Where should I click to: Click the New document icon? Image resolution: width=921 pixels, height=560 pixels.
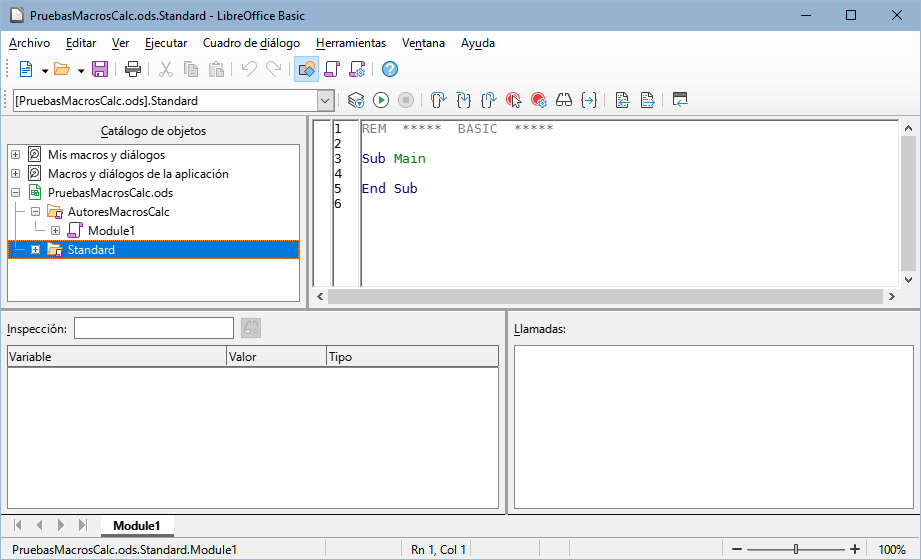pos(26,69)
